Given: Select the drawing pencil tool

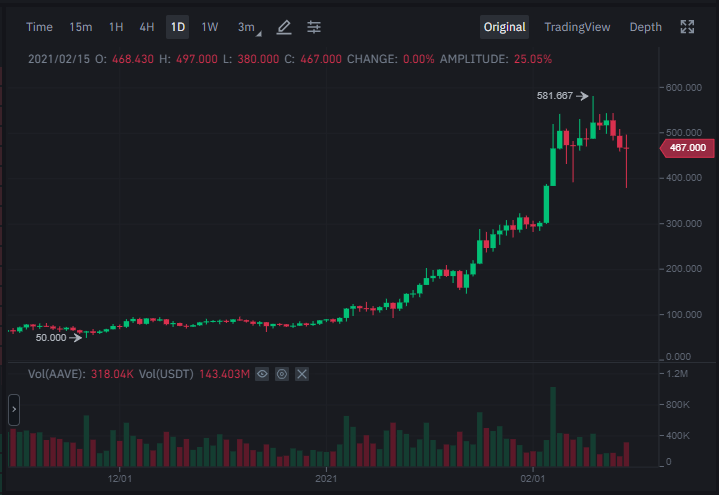Looking at the screenshot, I should [284, 27].
